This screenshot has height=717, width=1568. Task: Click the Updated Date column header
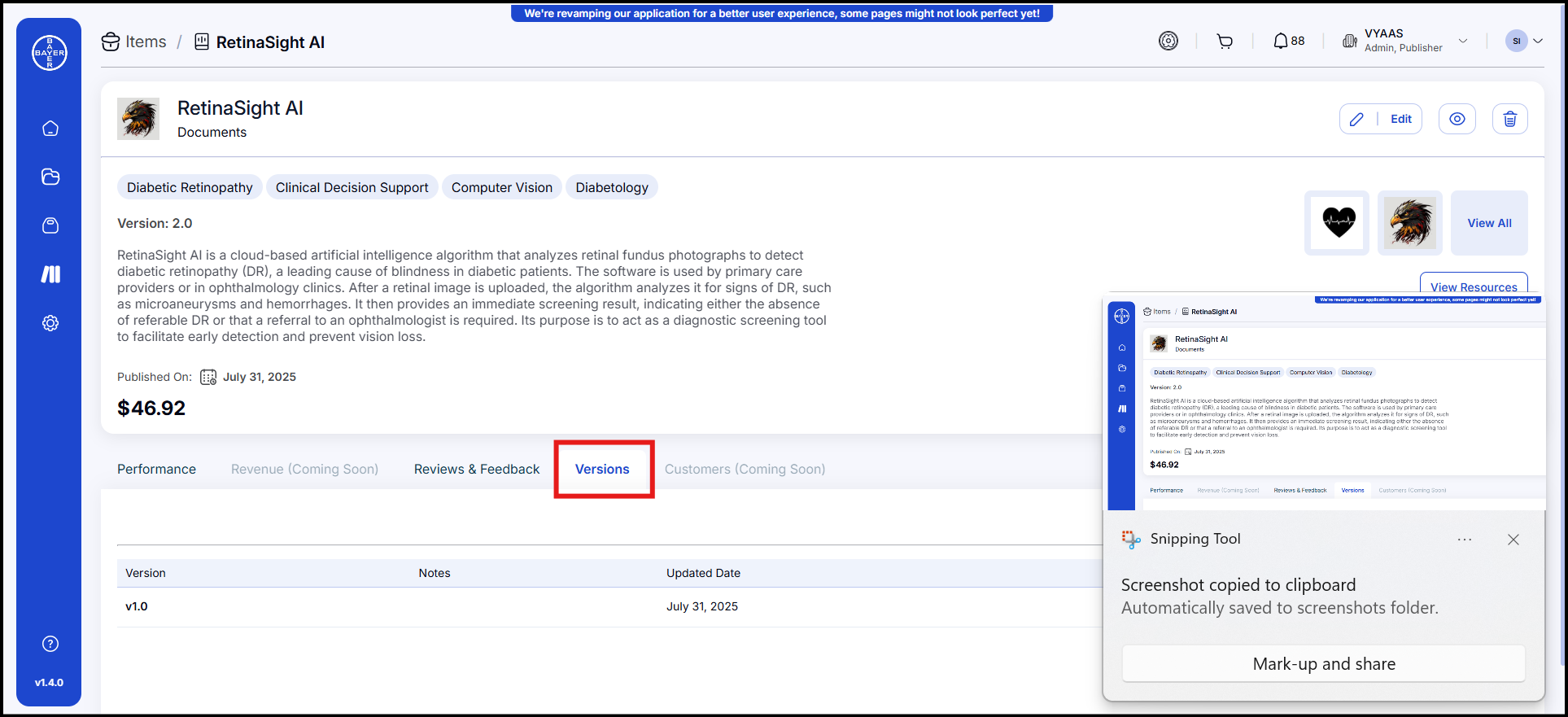click(703, 573)
